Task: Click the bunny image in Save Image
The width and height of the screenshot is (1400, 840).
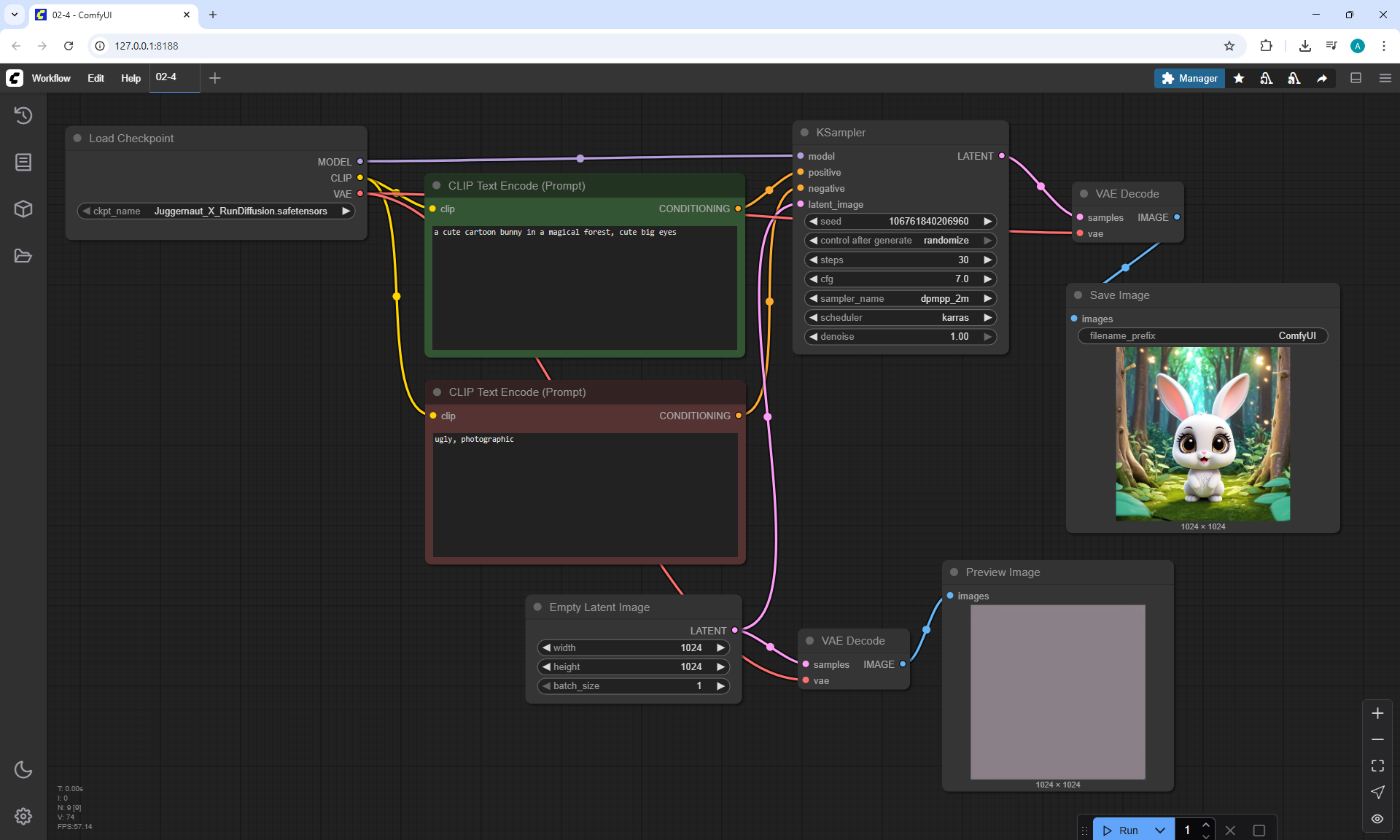Action: [x=1202, y=434]
